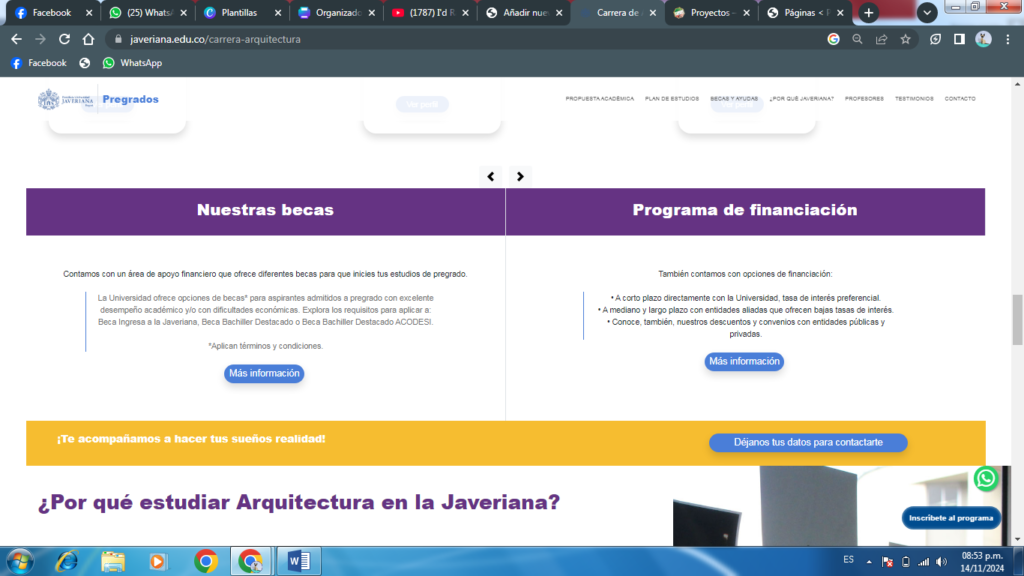
Task: Open the share page icon in address bar
Action: (881, 39)
